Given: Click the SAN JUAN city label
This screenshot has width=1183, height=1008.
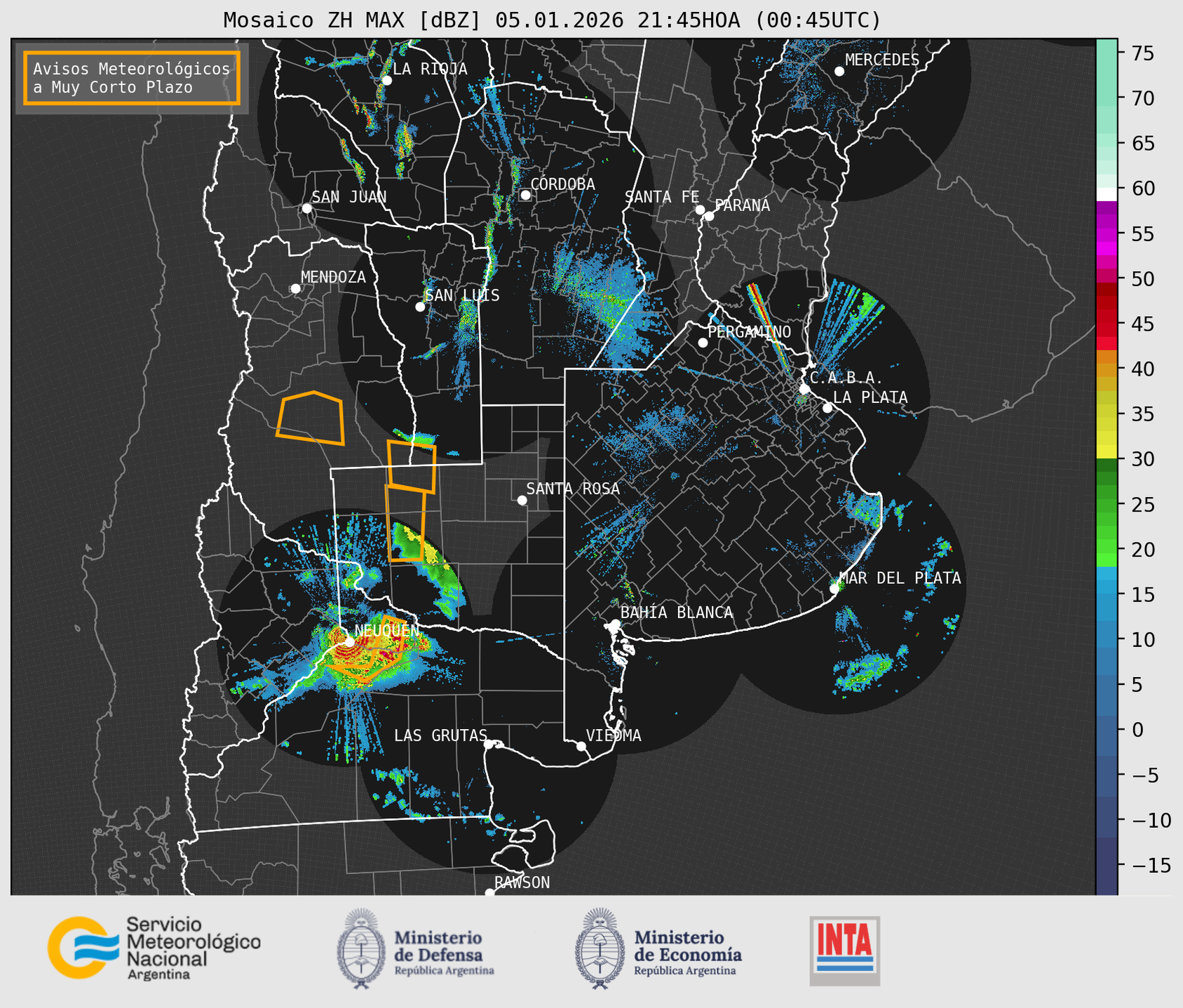Looking at the screenshot, I should pos(349,197).
